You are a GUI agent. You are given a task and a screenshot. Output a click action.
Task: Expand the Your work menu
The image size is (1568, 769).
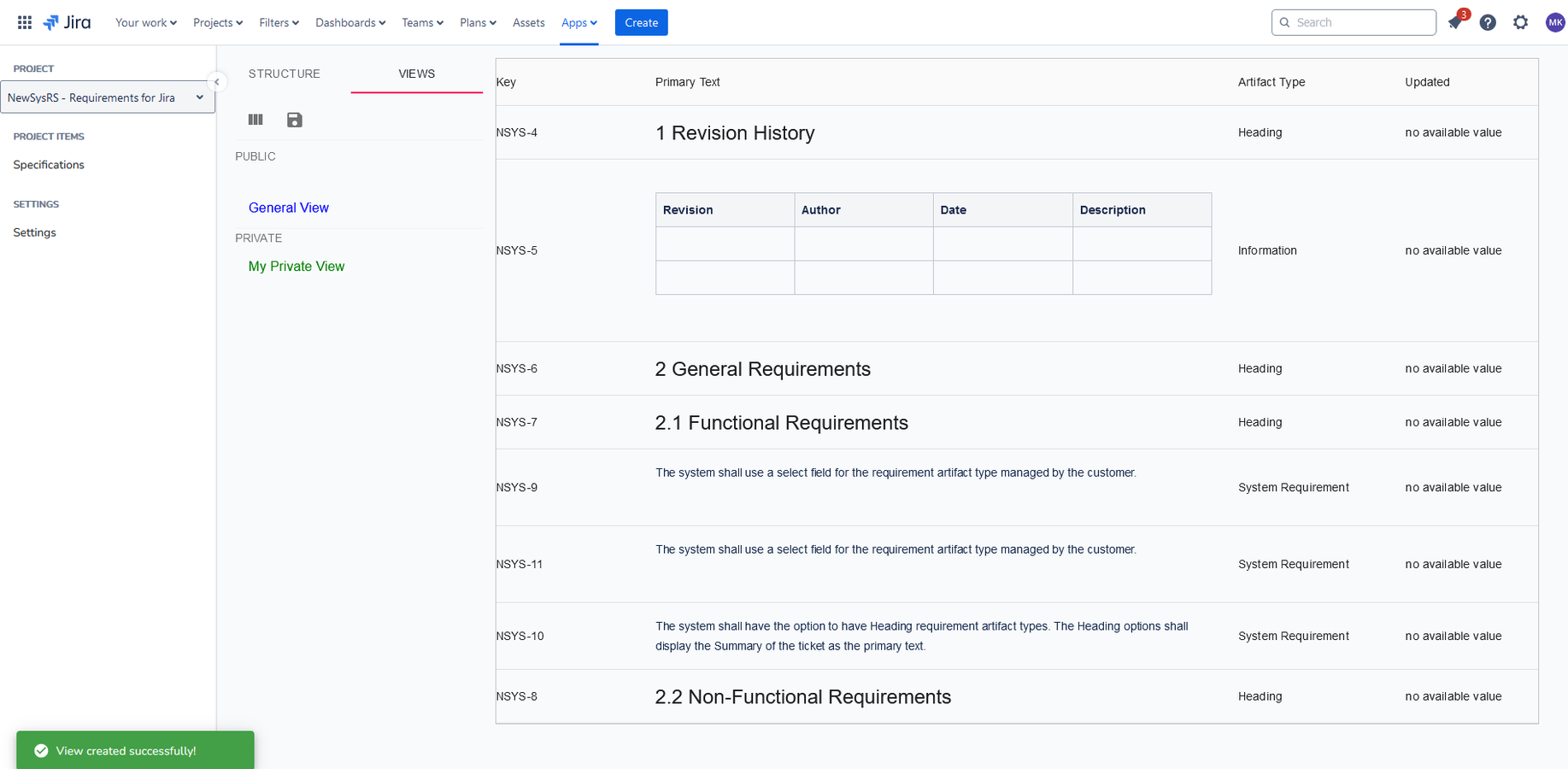(146, 22)
